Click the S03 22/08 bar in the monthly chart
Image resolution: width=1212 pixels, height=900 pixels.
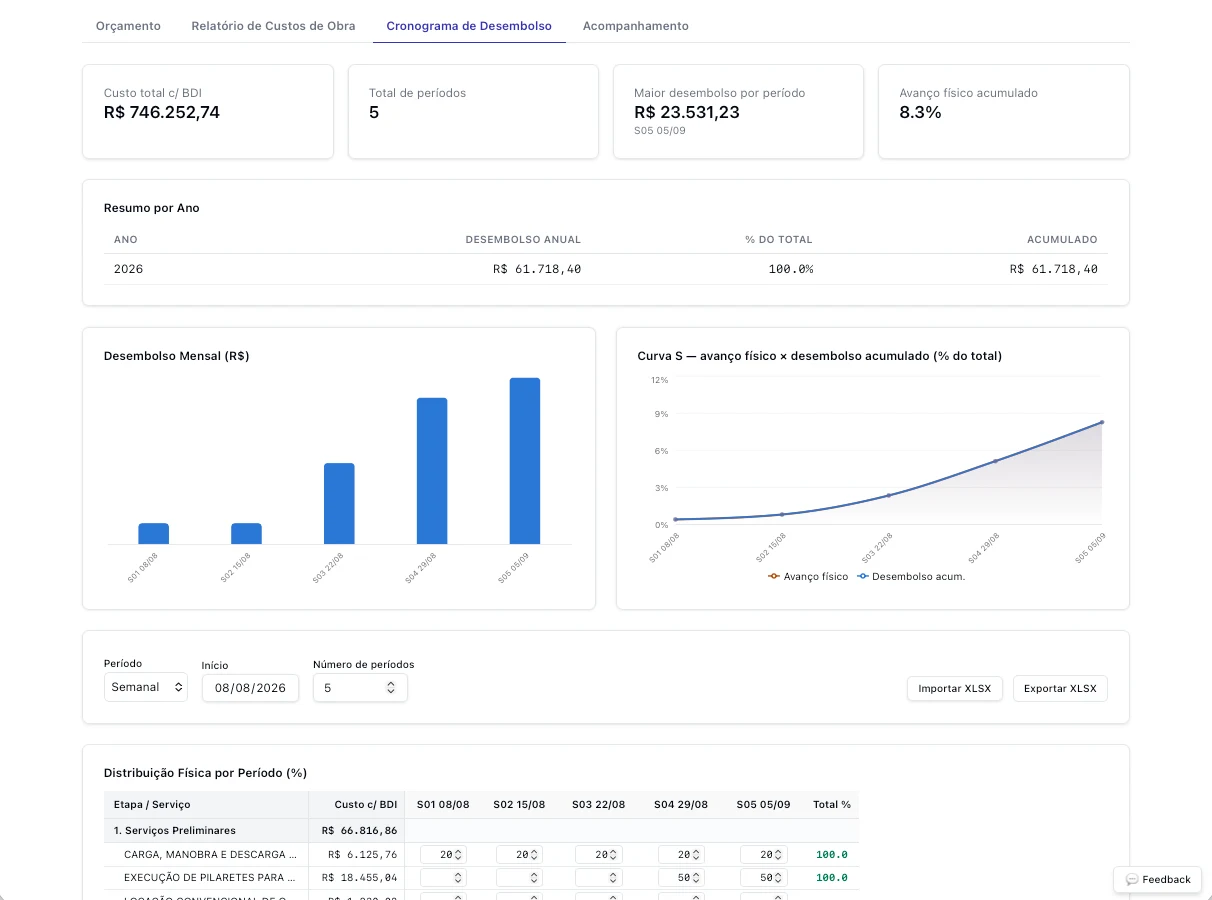coord(339,504)
